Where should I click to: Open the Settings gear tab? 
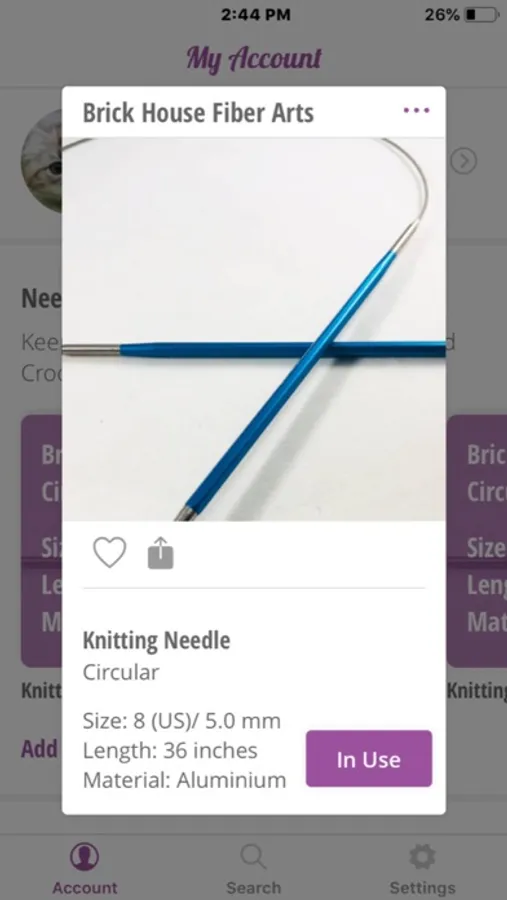pos(422,868)
